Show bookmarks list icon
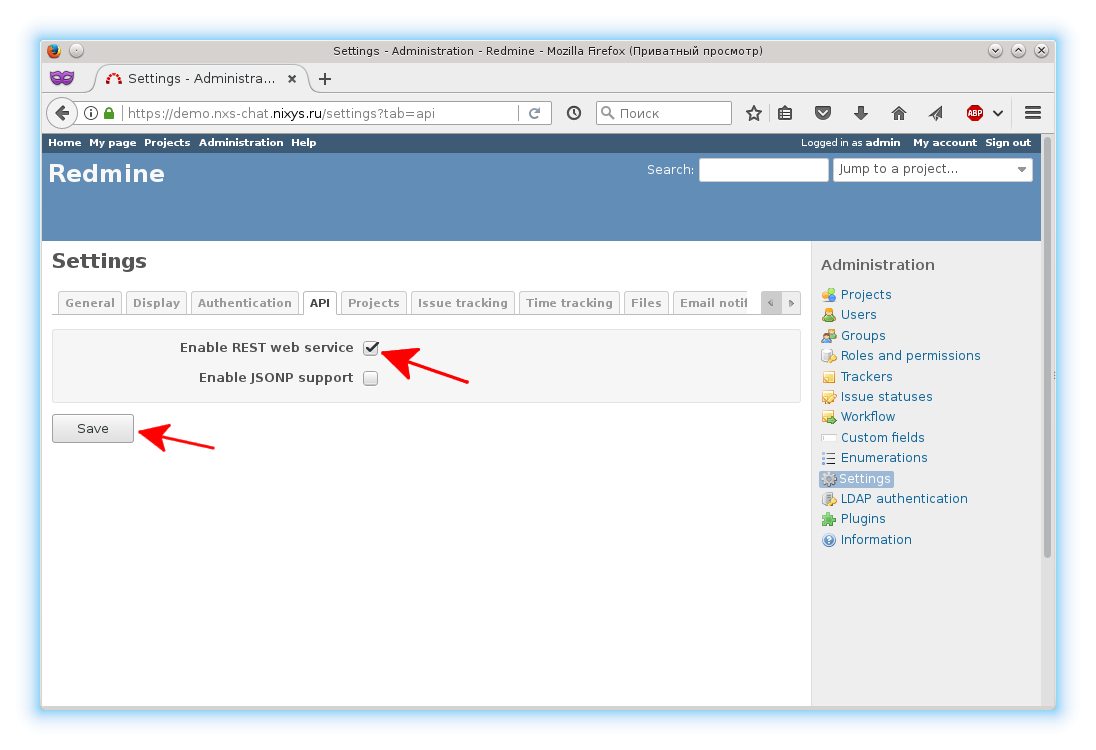The image size is (1096, 750). 785,113
